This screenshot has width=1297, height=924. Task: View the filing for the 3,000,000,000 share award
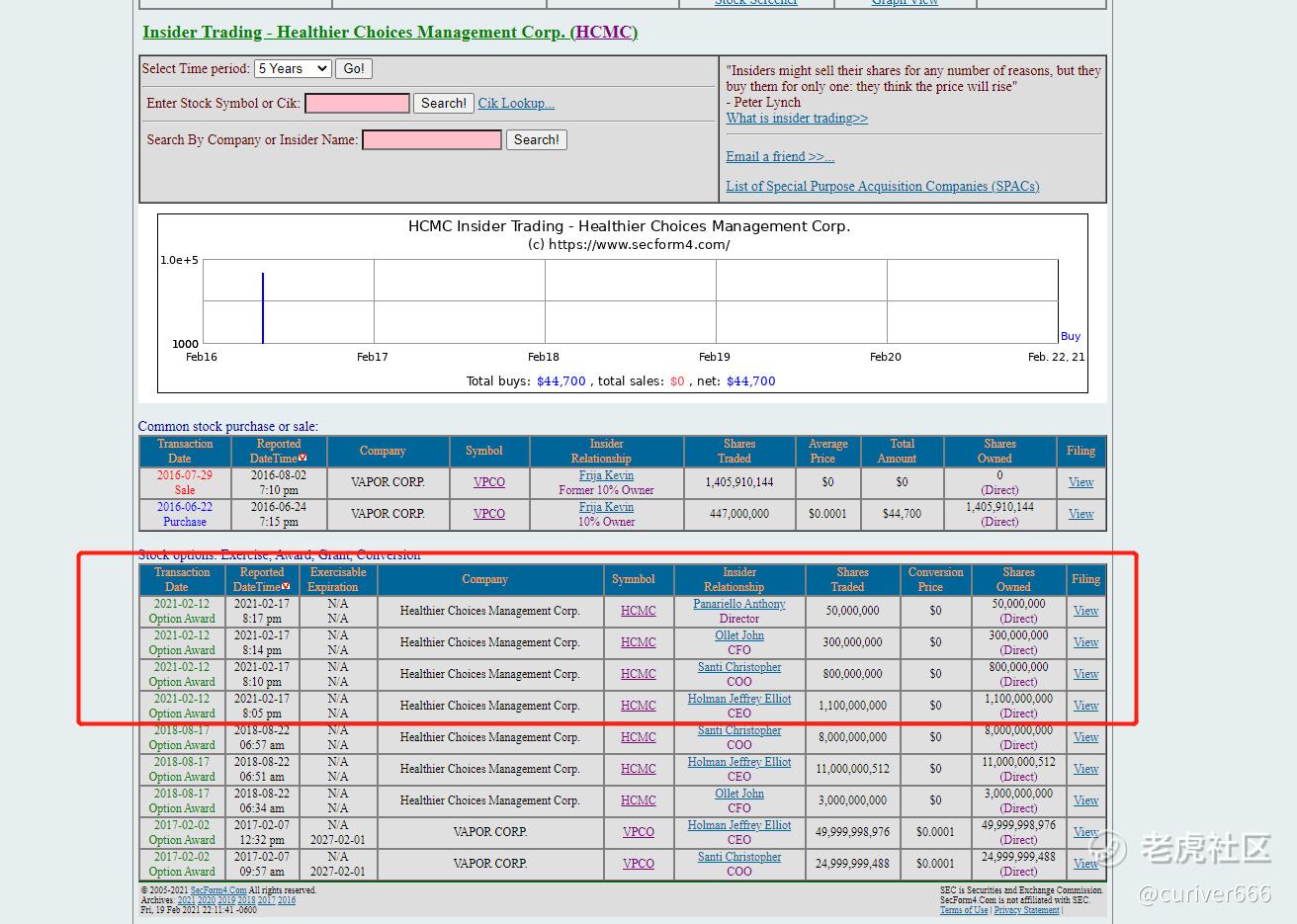coord(1085,800)
